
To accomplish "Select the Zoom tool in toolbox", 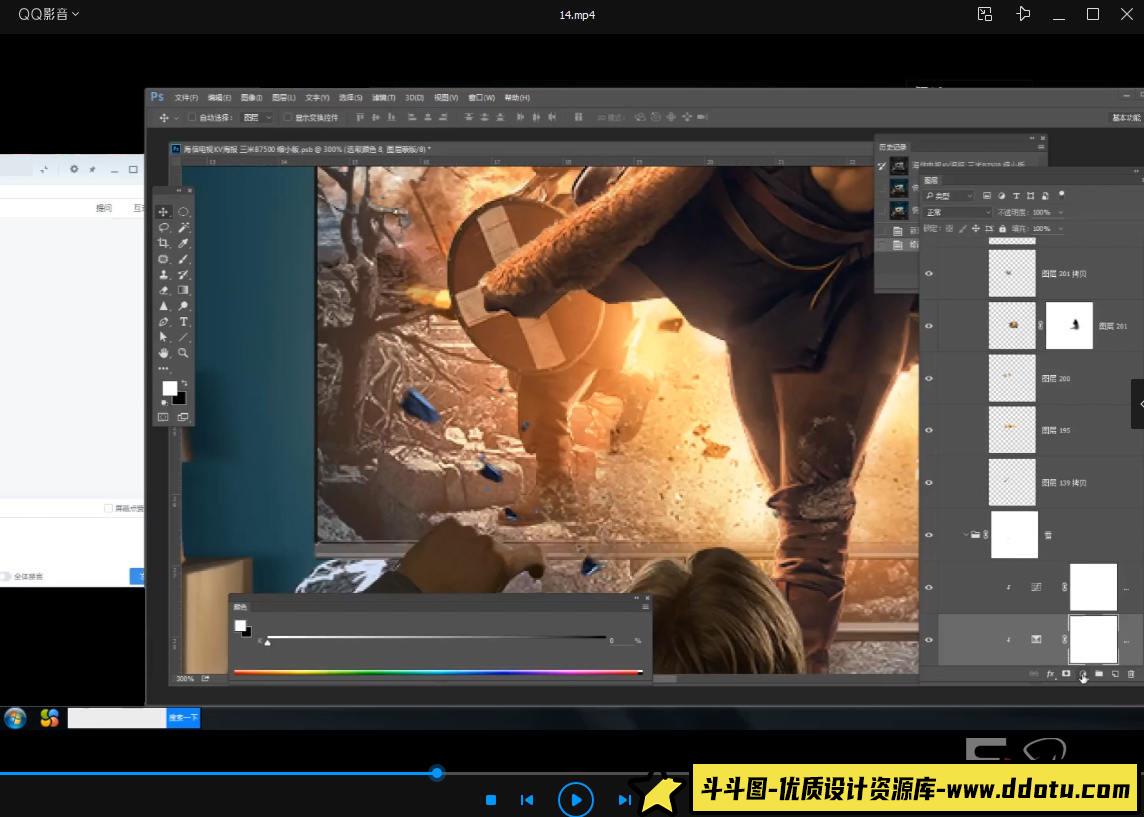I will point(183,353).
